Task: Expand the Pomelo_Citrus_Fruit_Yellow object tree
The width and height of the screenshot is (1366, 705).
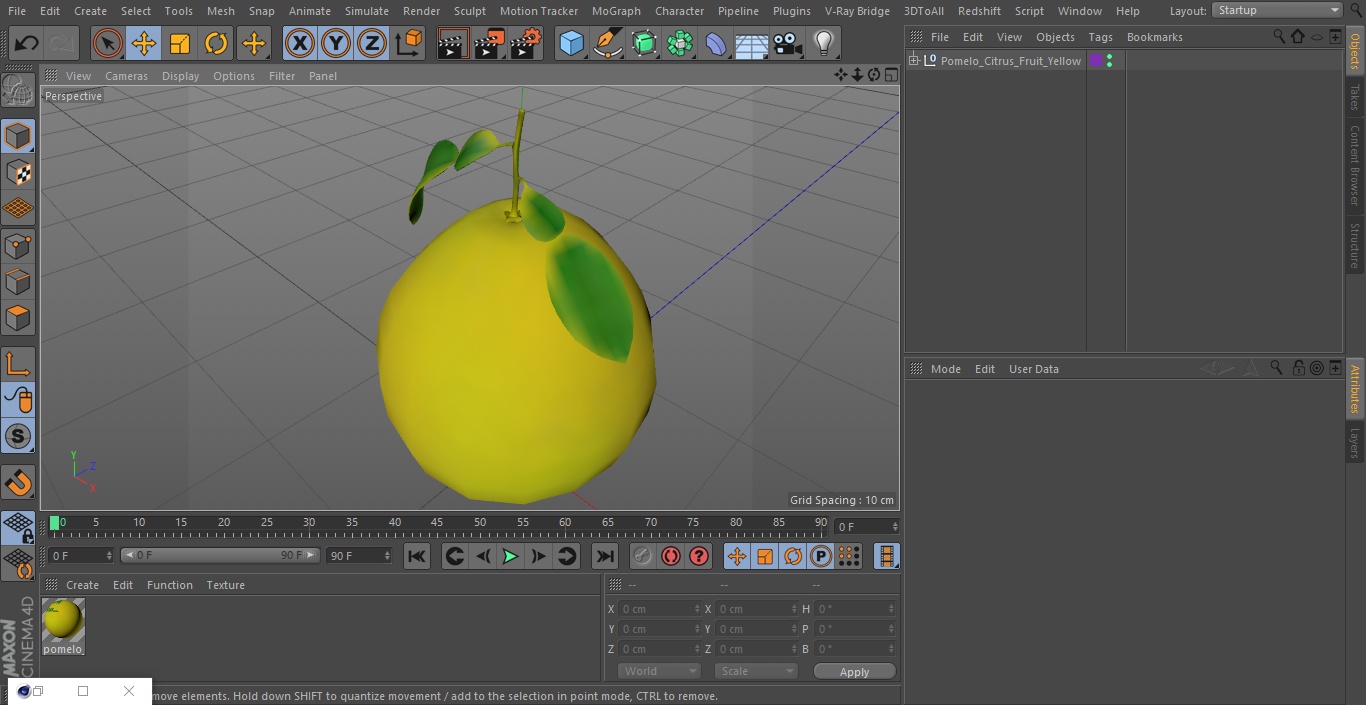Action: 913,61
